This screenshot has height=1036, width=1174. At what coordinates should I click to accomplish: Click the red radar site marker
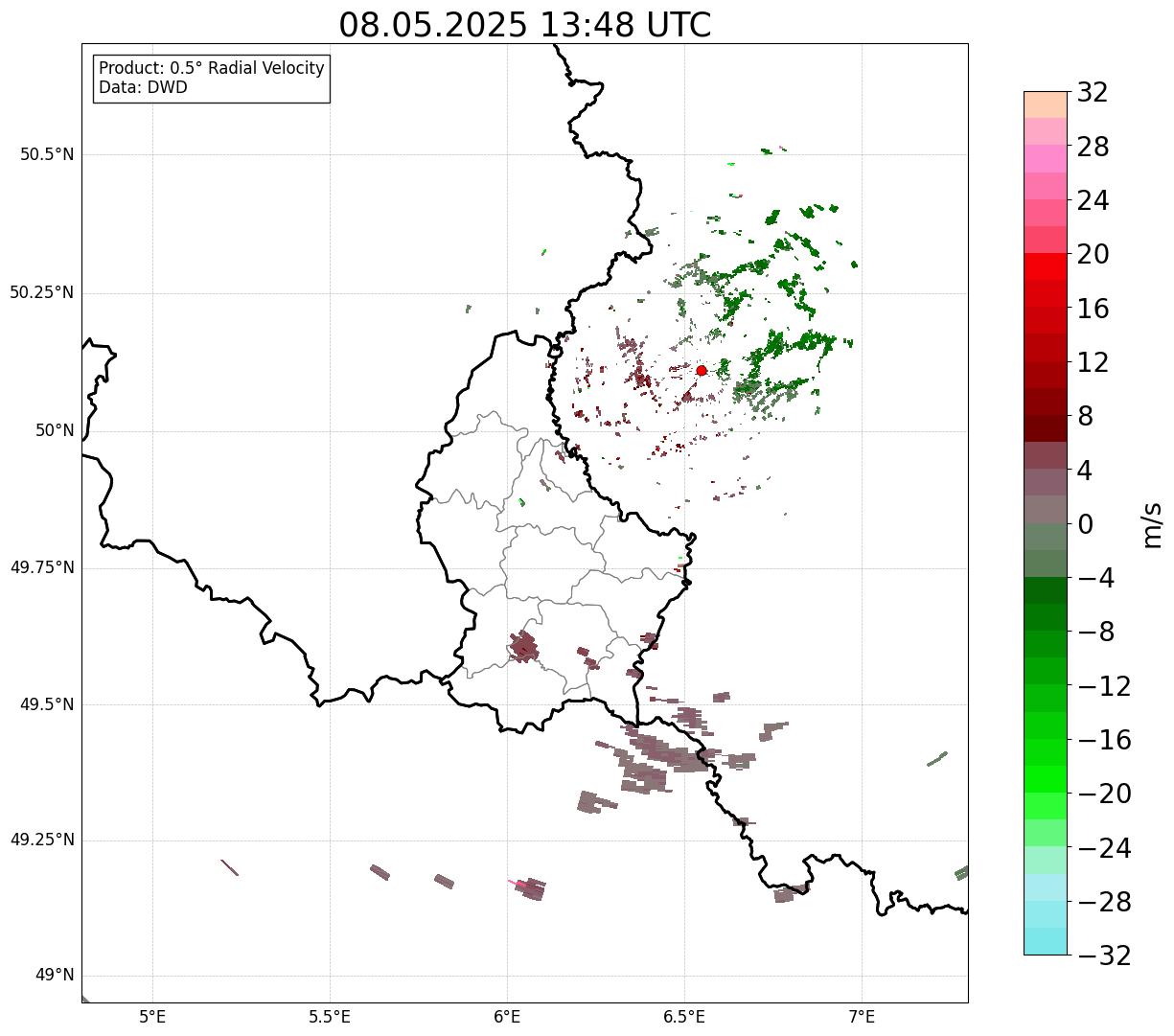702,370
